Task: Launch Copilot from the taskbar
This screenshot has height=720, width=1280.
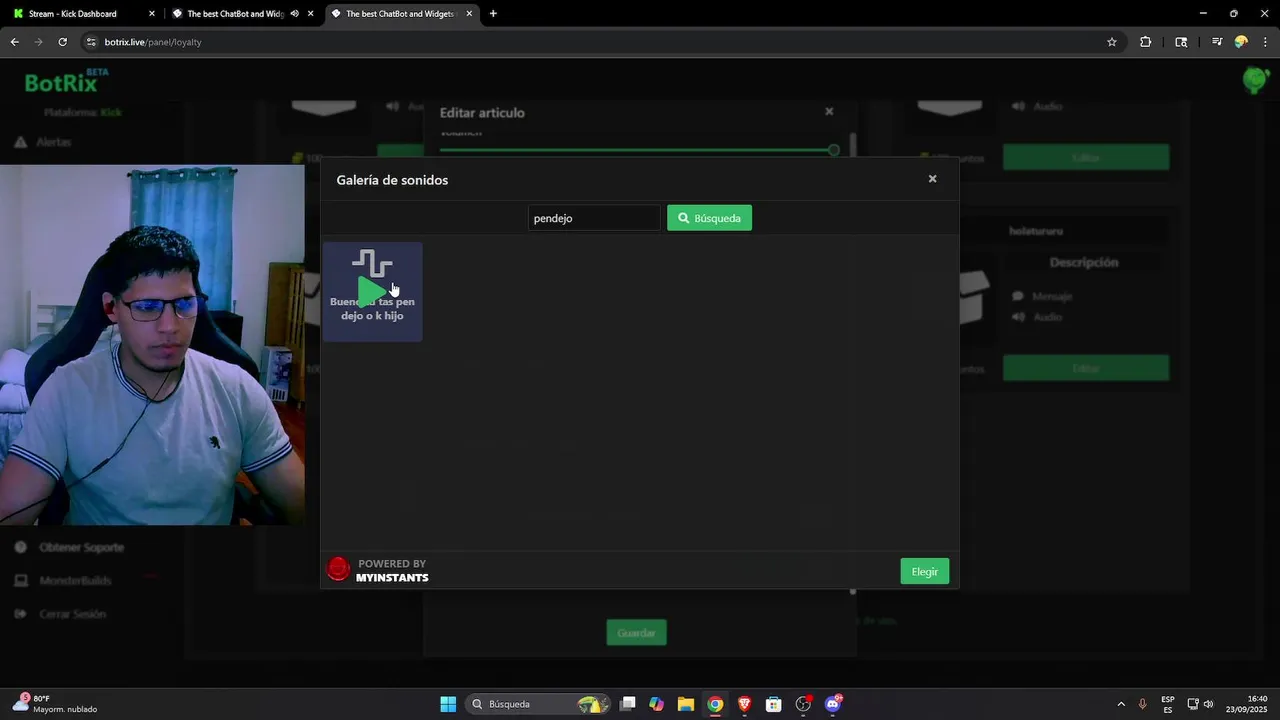Action: point(656,704)
